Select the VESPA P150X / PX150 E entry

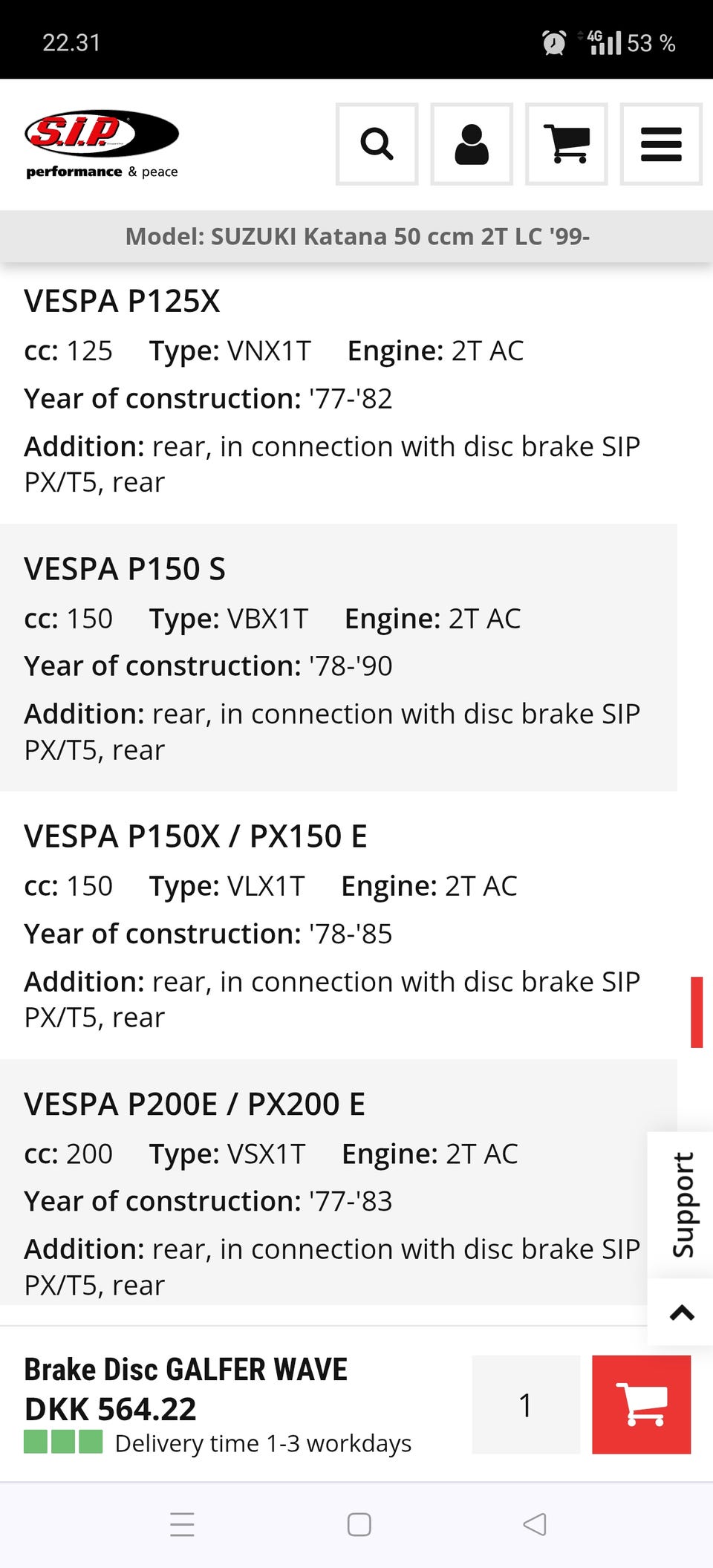[x=195, y=836]
